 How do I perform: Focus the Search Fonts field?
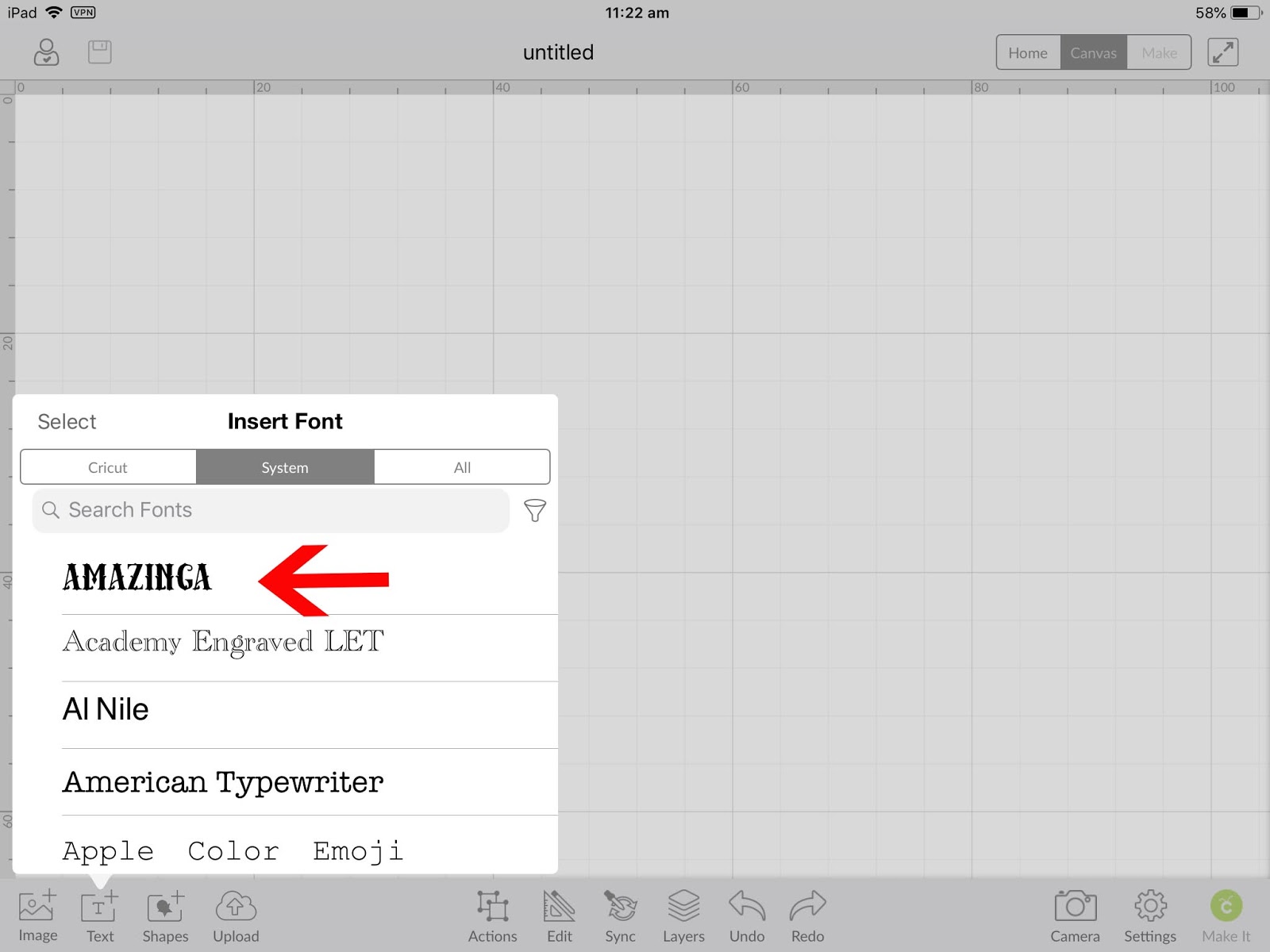pos(271,510)
